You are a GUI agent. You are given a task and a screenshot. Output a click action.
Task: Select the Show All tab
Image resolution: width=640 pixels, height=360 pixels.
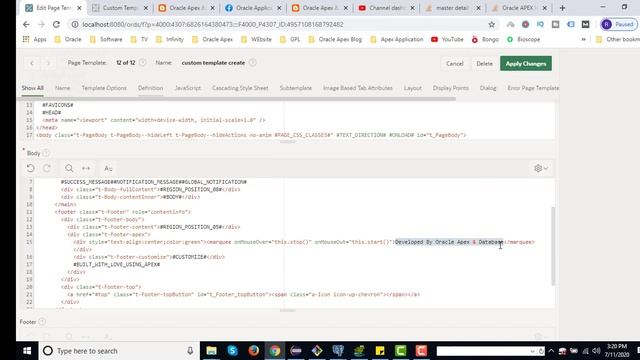32,88
